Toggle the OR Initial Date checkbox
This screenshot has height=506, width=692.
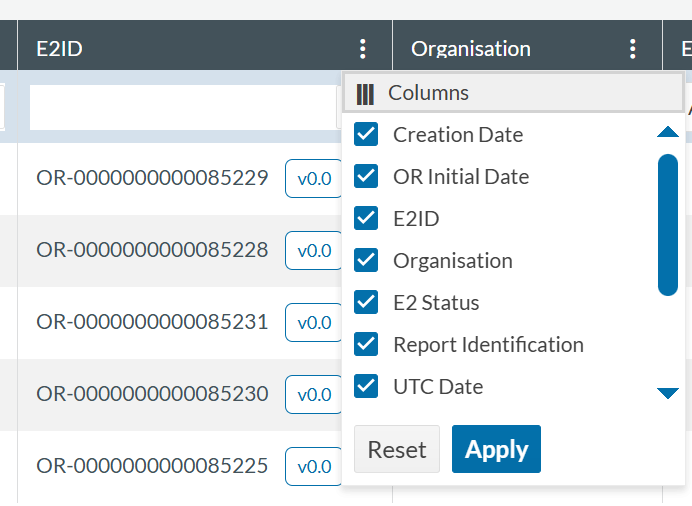coord(367,176)
